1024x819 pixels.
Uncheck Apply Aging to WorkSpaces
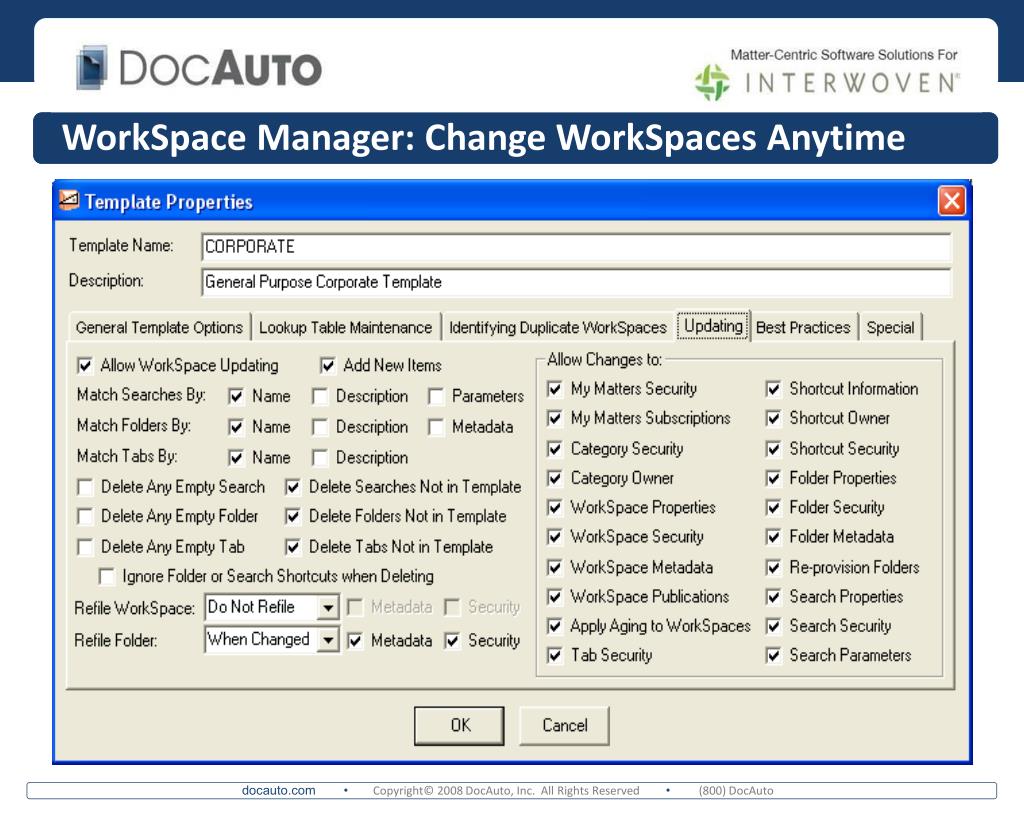[554, 626]
